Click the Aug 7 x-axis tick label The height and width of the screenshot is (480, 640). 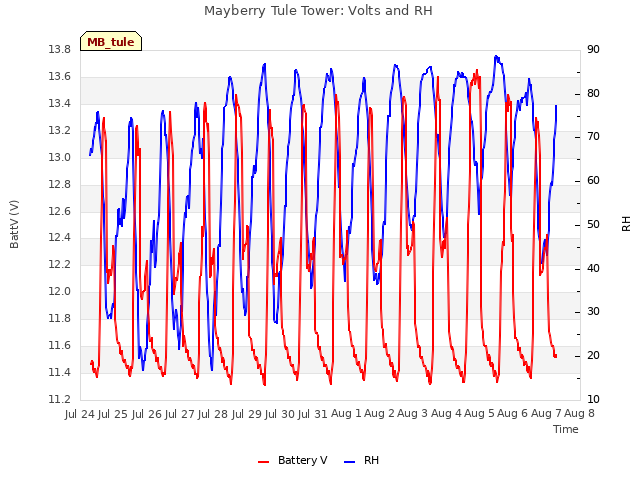[x=546, y=413]
